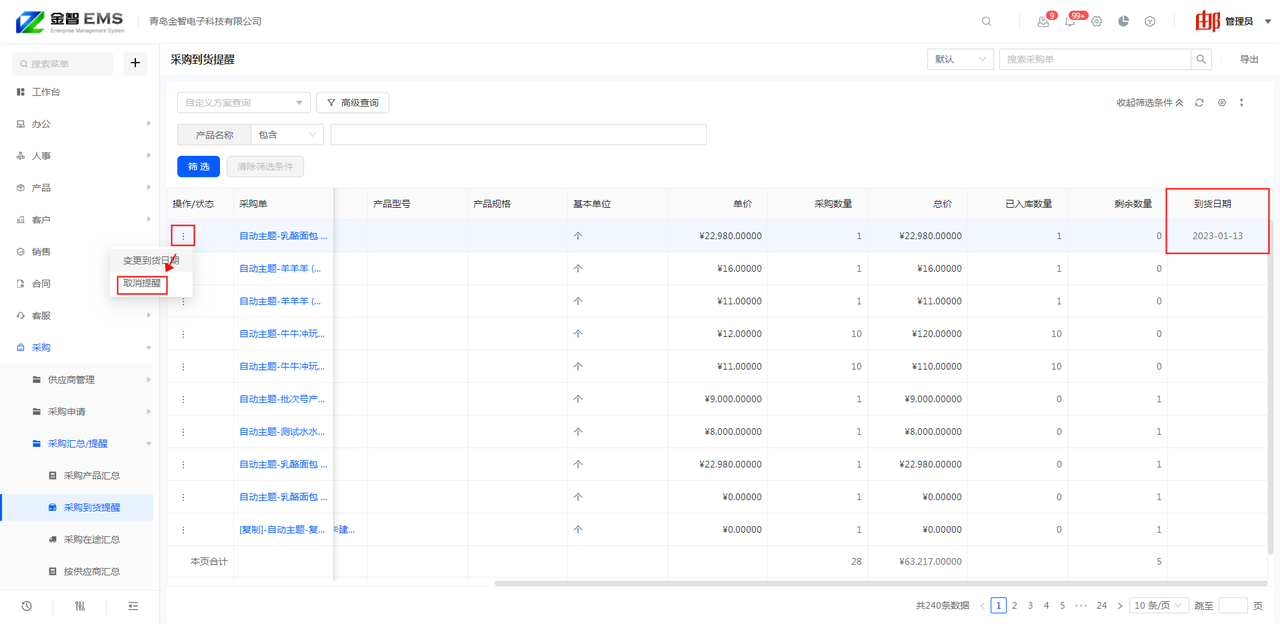The width and height of the screenshot is (1280, 624).
Task: Open the 自定义方案查询 dropdown
Action: [x=244, y=102]
